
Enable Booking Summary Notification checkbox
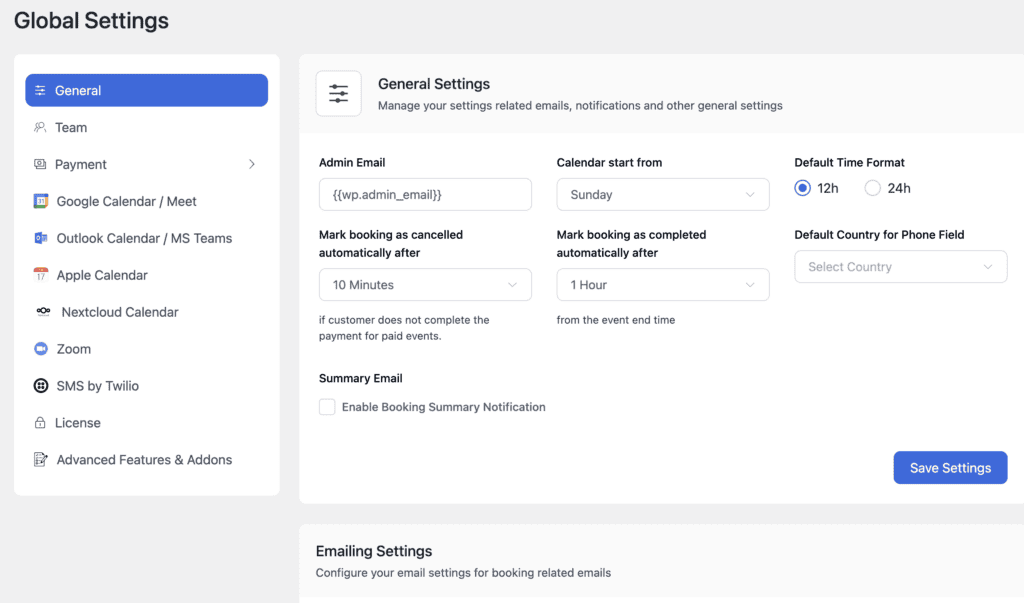click(327, 407)
